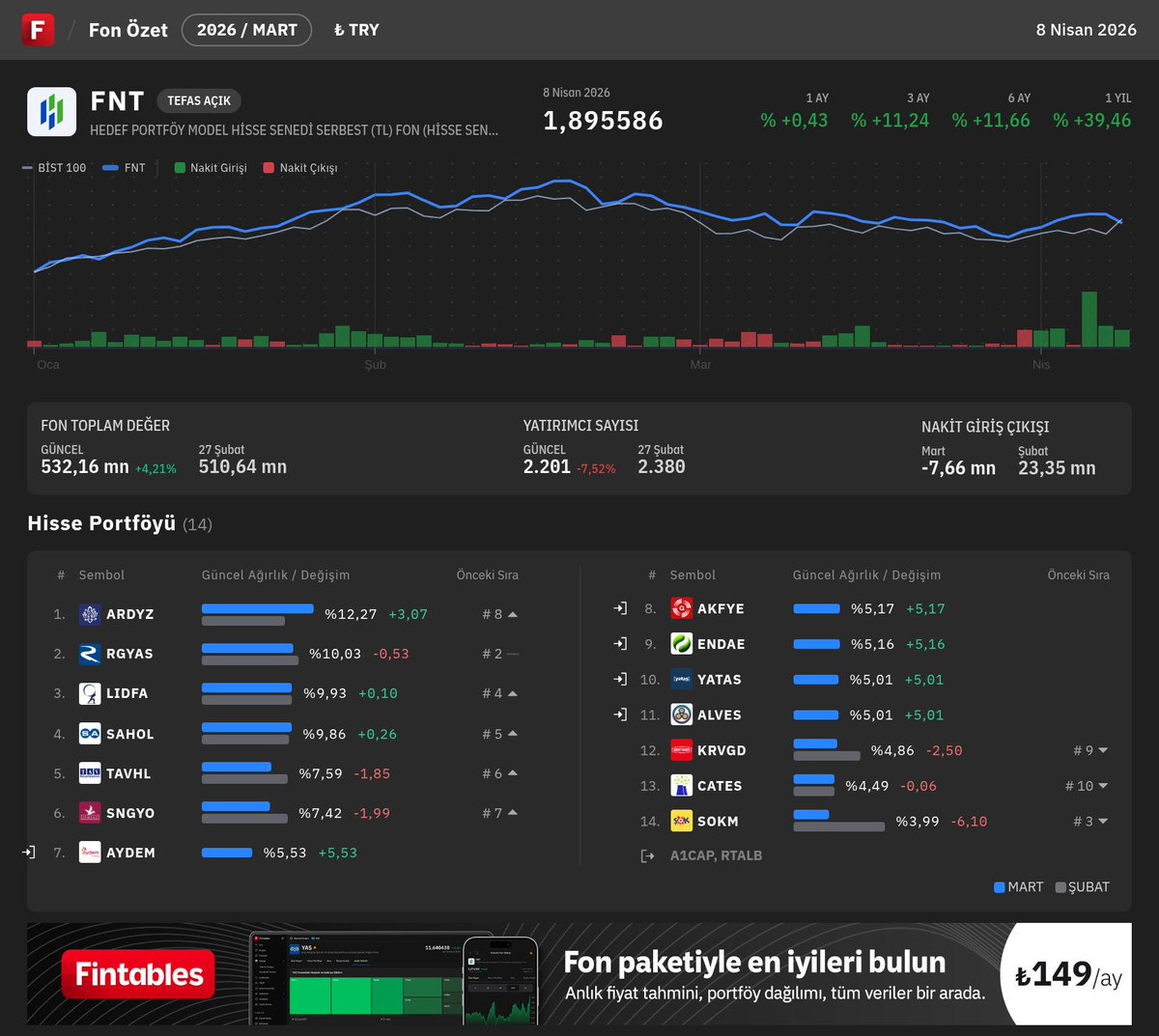Click the TEFAS AÇIK badge
The height and width of the screenshot is (1036, 1159).
(x=199, y=100)
